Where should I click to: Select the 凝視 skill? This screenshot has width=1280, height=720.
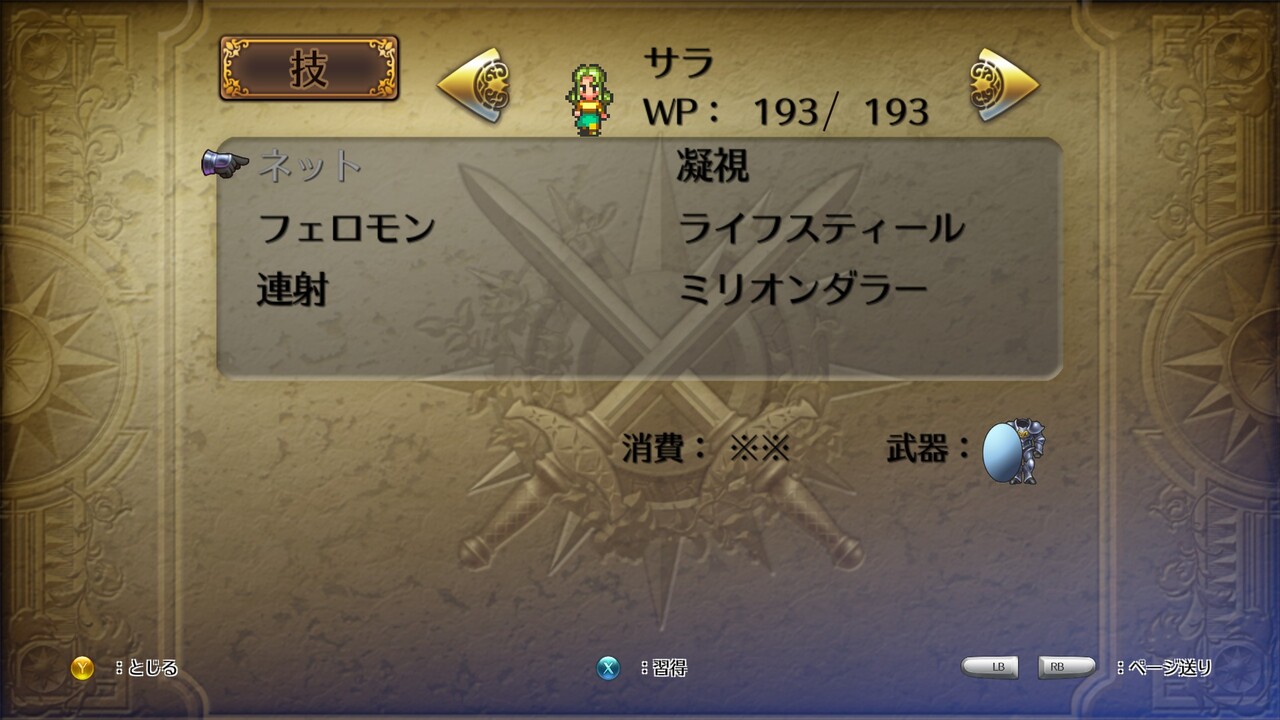click(713, 166)
